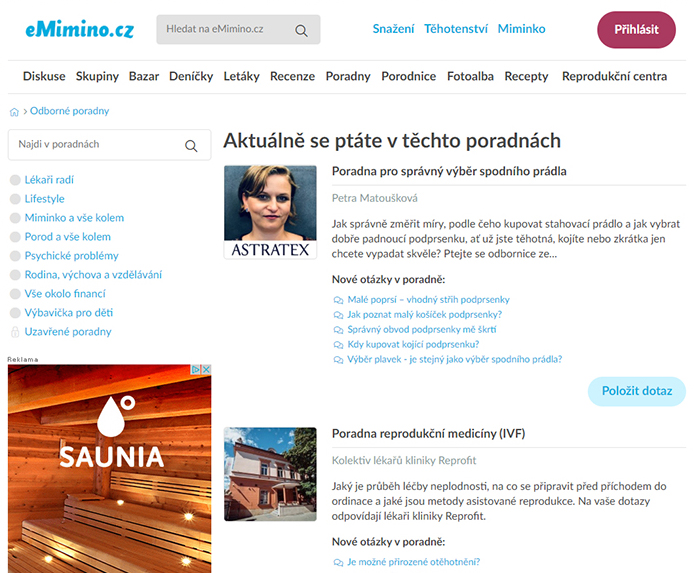The image size is (694, 573).
Task: Open question 'Kdy kupovat kojící podprsenku?'
Action: (x=426, y=344)
